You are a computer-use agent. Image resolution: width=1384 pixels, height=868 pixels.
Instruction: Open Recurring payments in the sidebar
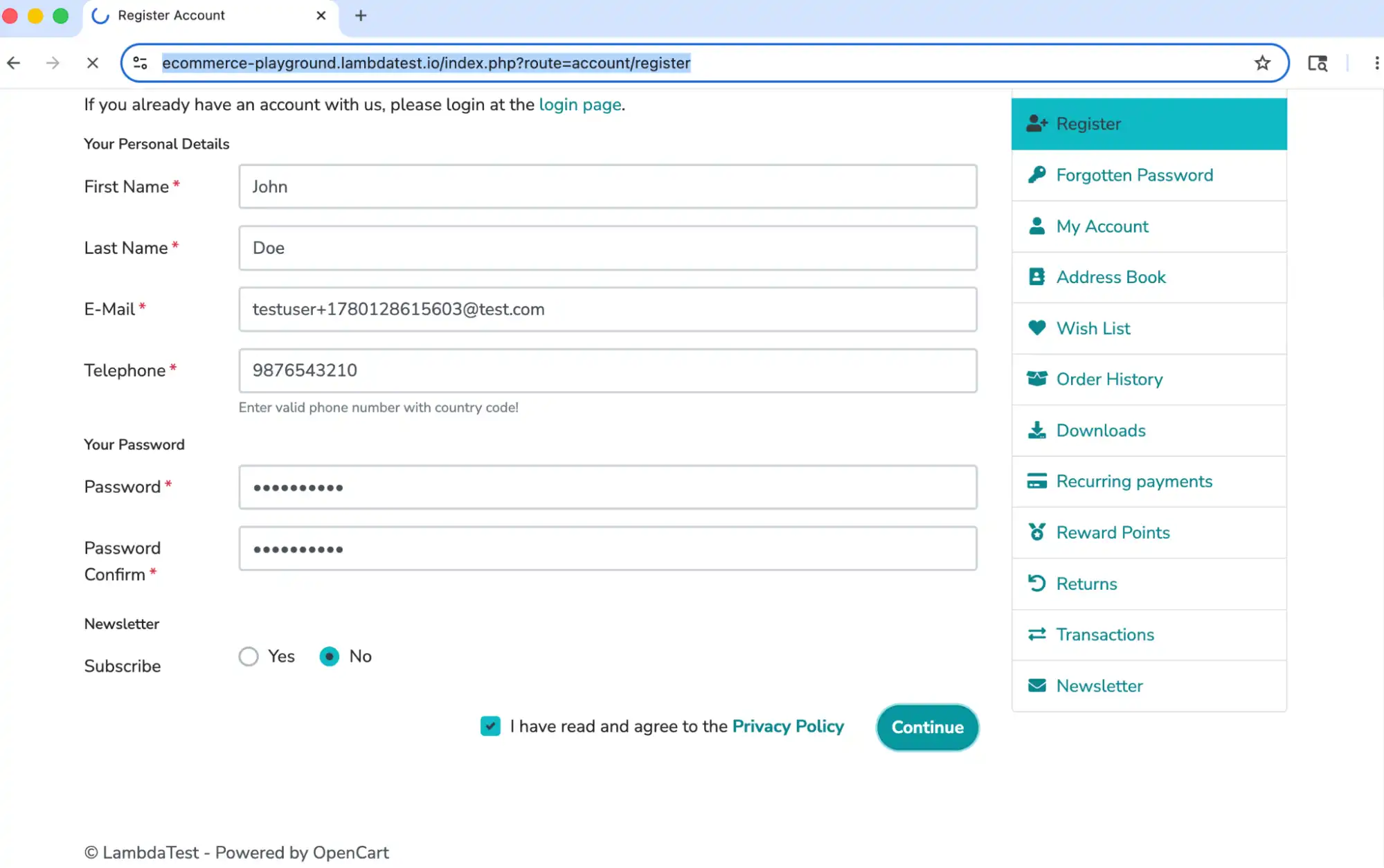click(1149, 481)
